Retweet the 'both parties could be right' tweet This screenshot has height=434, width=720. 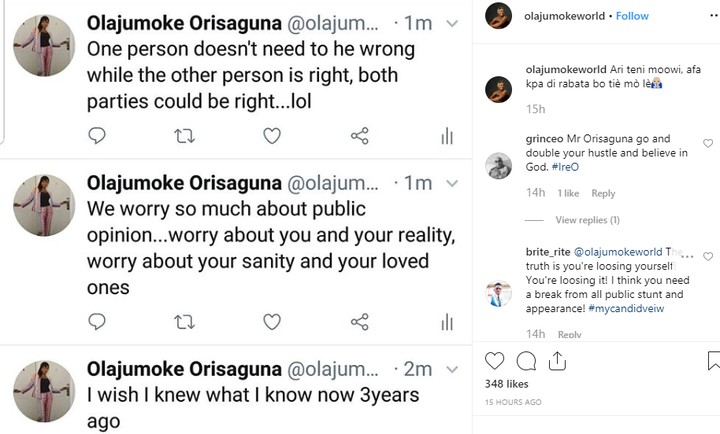[185, 135]
